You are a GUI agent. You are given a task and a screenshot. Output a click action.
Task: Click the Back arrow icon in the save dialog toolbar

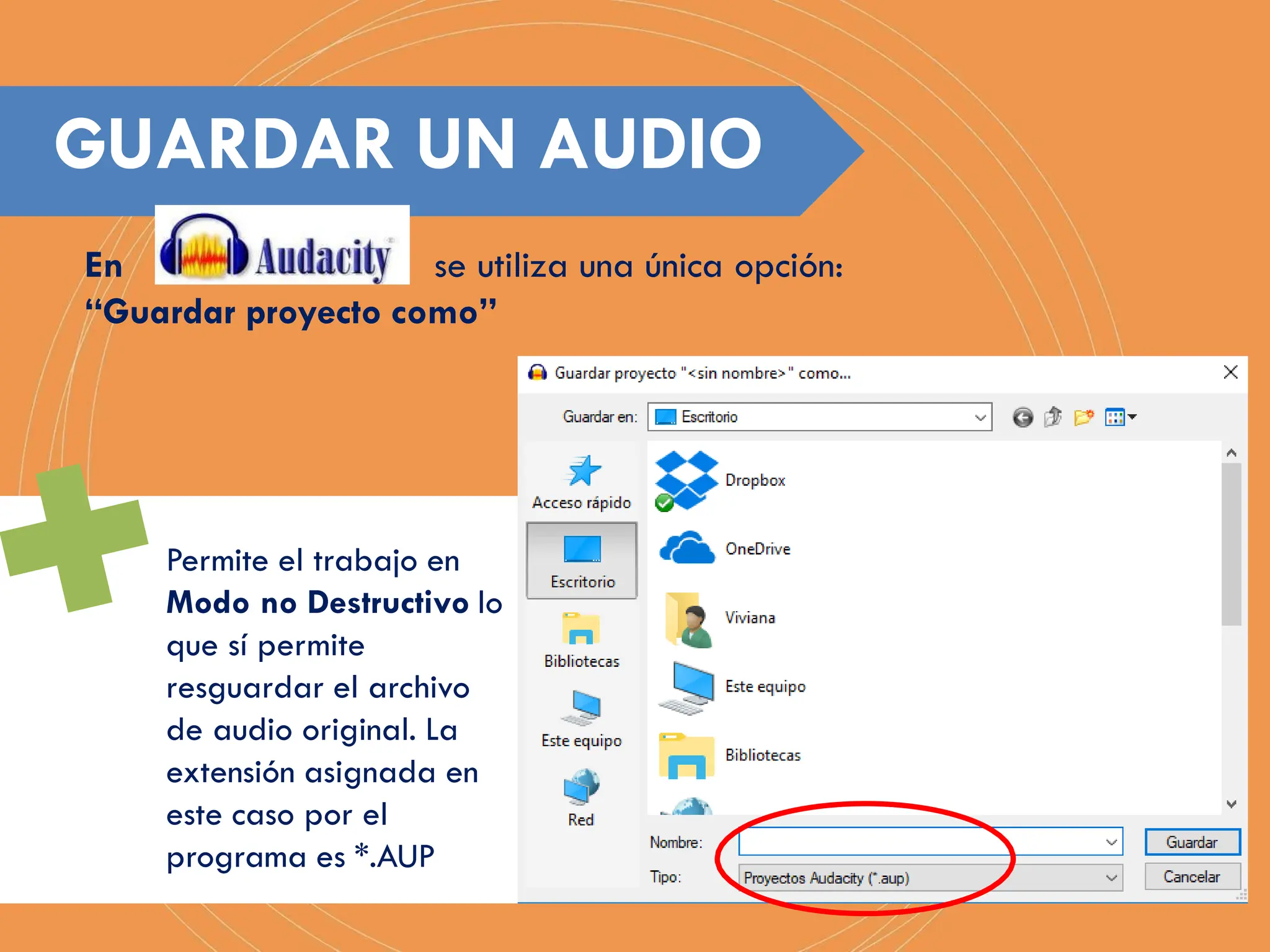click(1023, 417)
